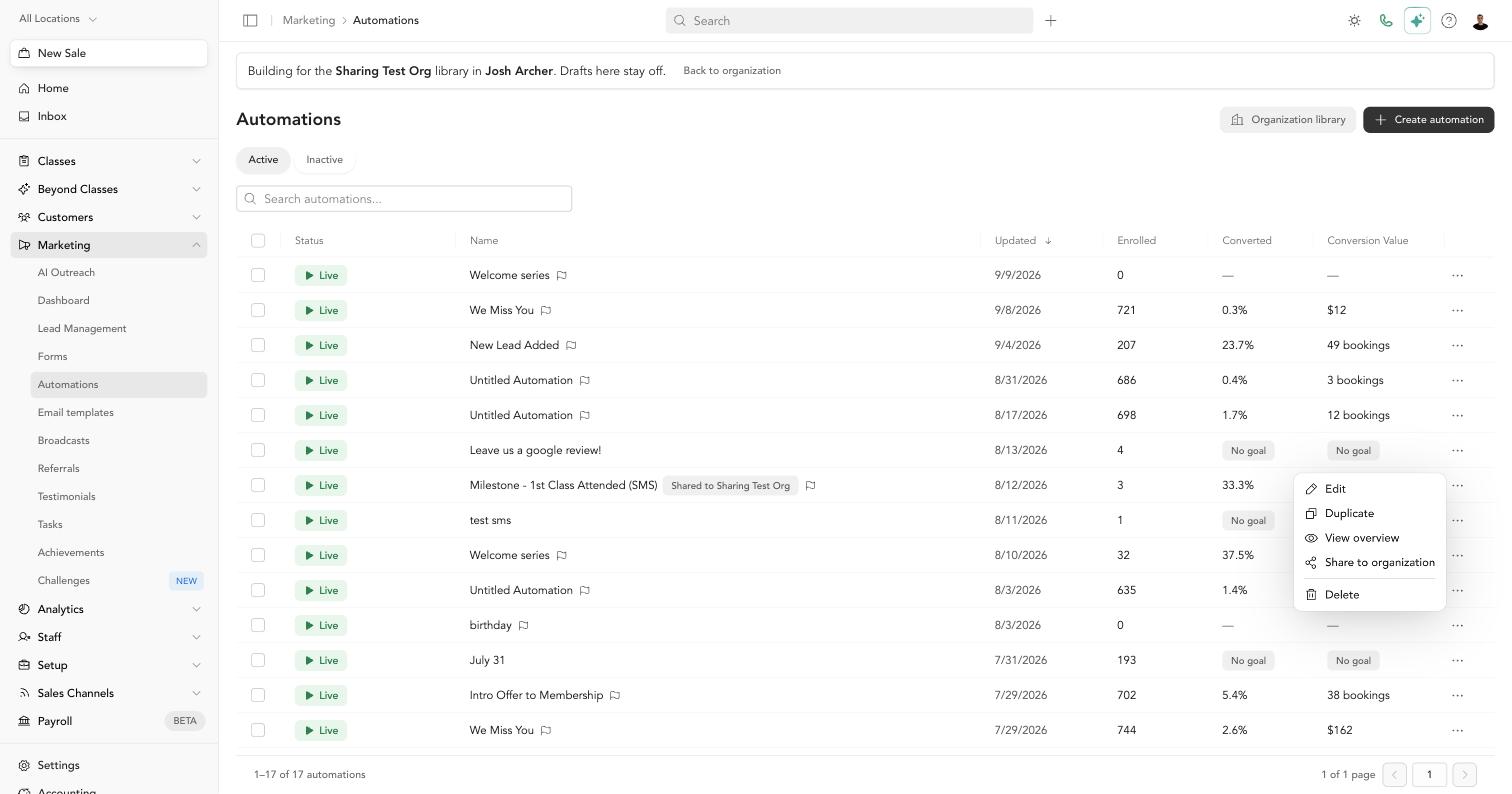This screenshot has width=1512, height=794.
Task: Open the Organization library button
Action: coord(1287,120)
